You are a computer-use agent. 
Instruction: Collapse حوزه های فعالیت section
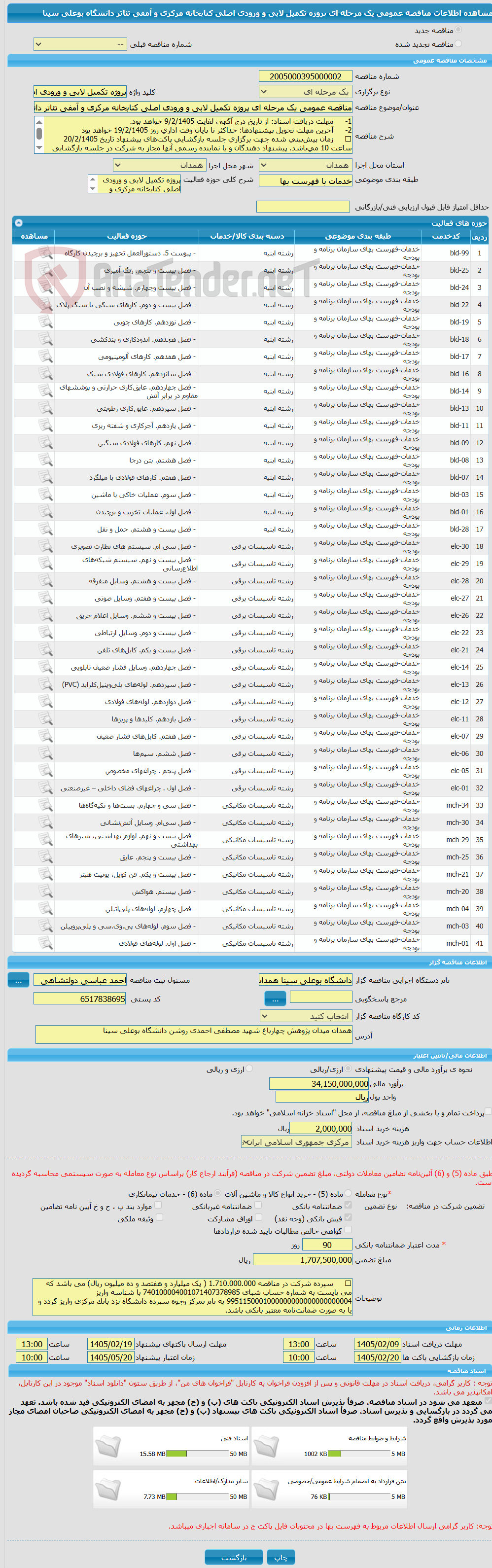pos(18,223)
